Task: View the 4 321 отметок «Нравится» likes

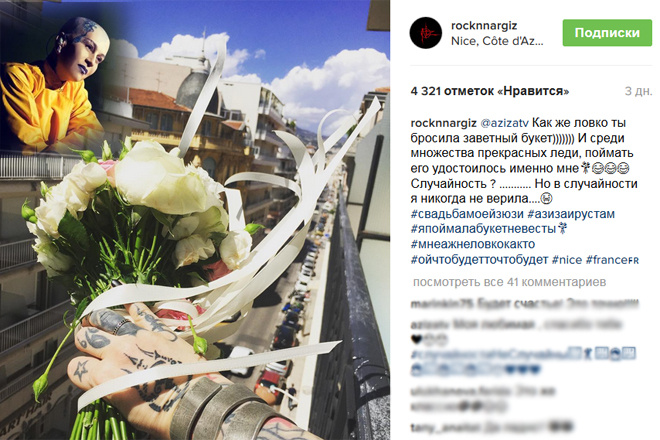Action: click(490, 91)
